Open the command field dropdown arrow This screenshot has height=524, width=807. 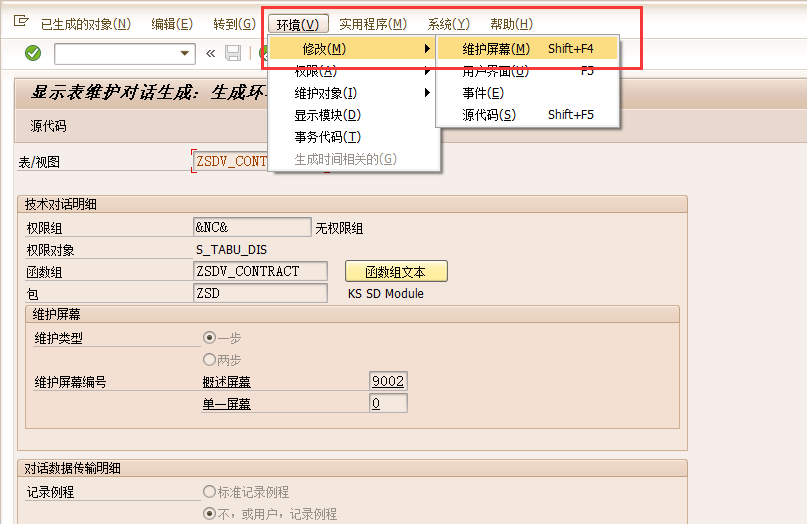point(185,54)
